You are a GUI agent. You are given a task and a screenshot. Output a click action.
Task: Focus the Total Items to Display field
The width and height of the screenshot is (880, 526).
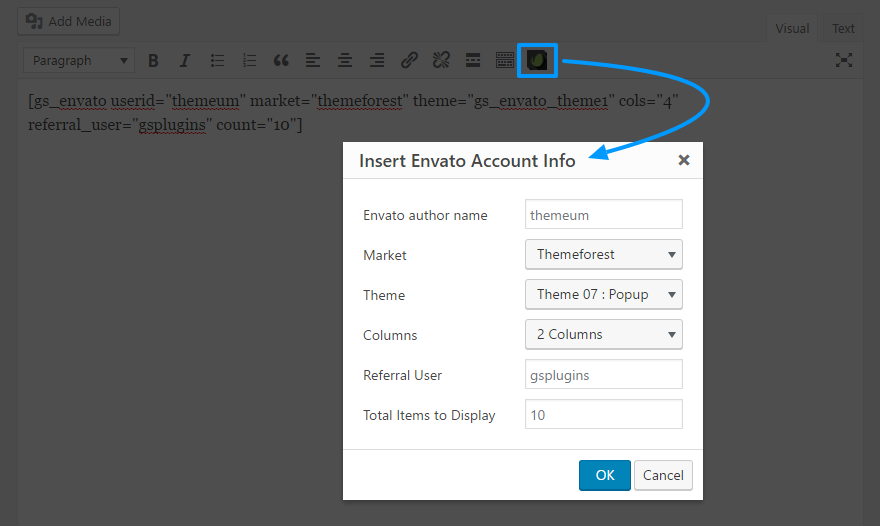(x=604, y=414)
